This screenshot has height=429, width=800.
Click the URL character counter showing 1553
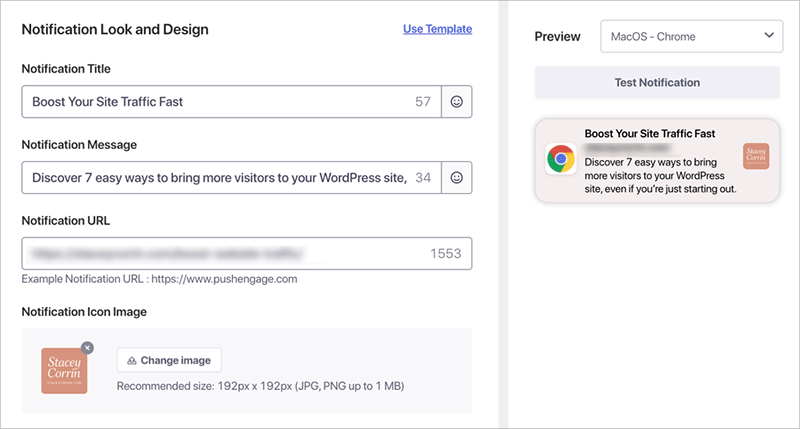(445, 253)
